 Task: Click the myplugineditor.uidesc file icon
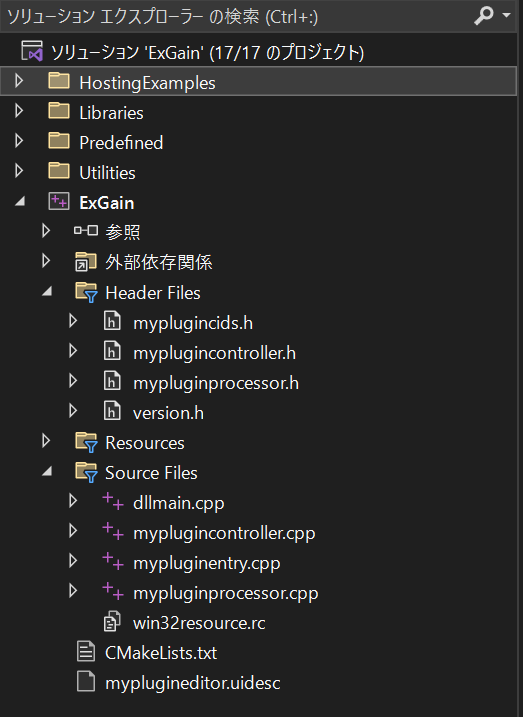86,681
